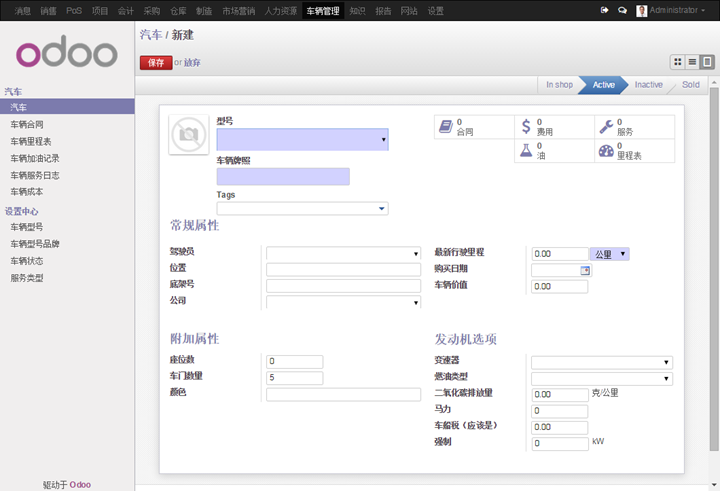Viewport: 720px width, 491px height.
Task: Click the 最新行驶里程 odometer value field
Action: [560, 254]
